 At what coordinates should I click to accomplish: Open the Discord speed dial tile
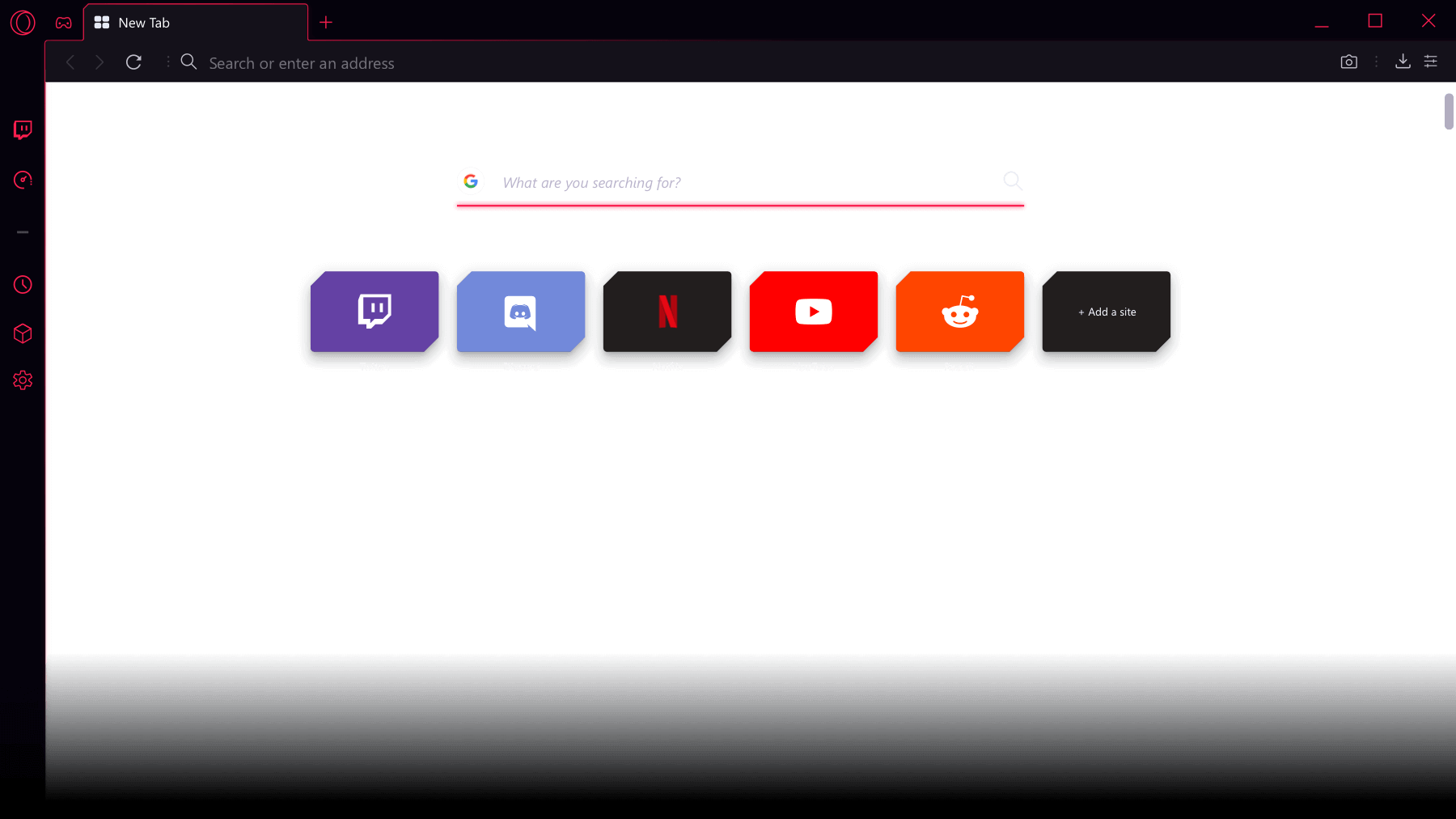click(x=521, y=312)
